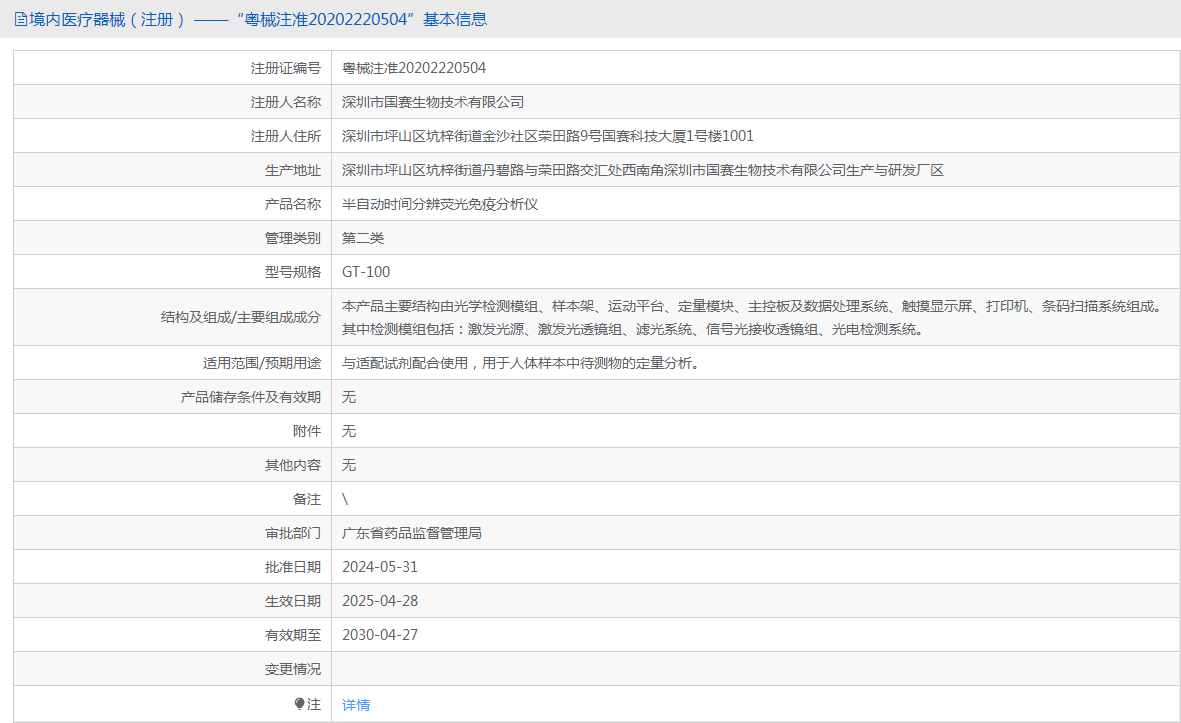Select approving department 广东省药品监督管理局

pyautogui.click(x=412, y=532)
